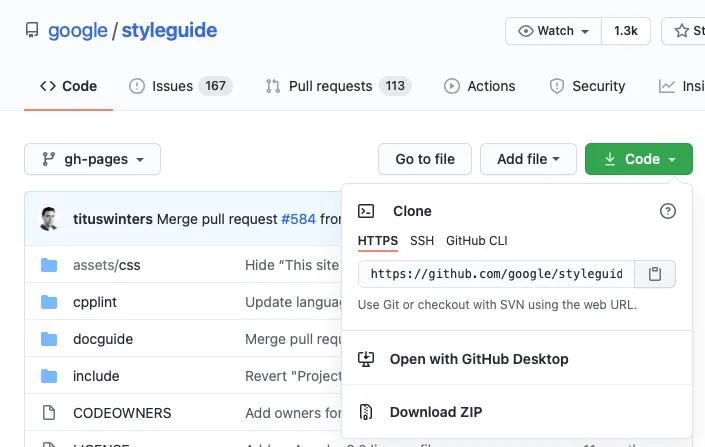Click the green Code button
This screenshot has height=447, width=705.
click(639, 159)
